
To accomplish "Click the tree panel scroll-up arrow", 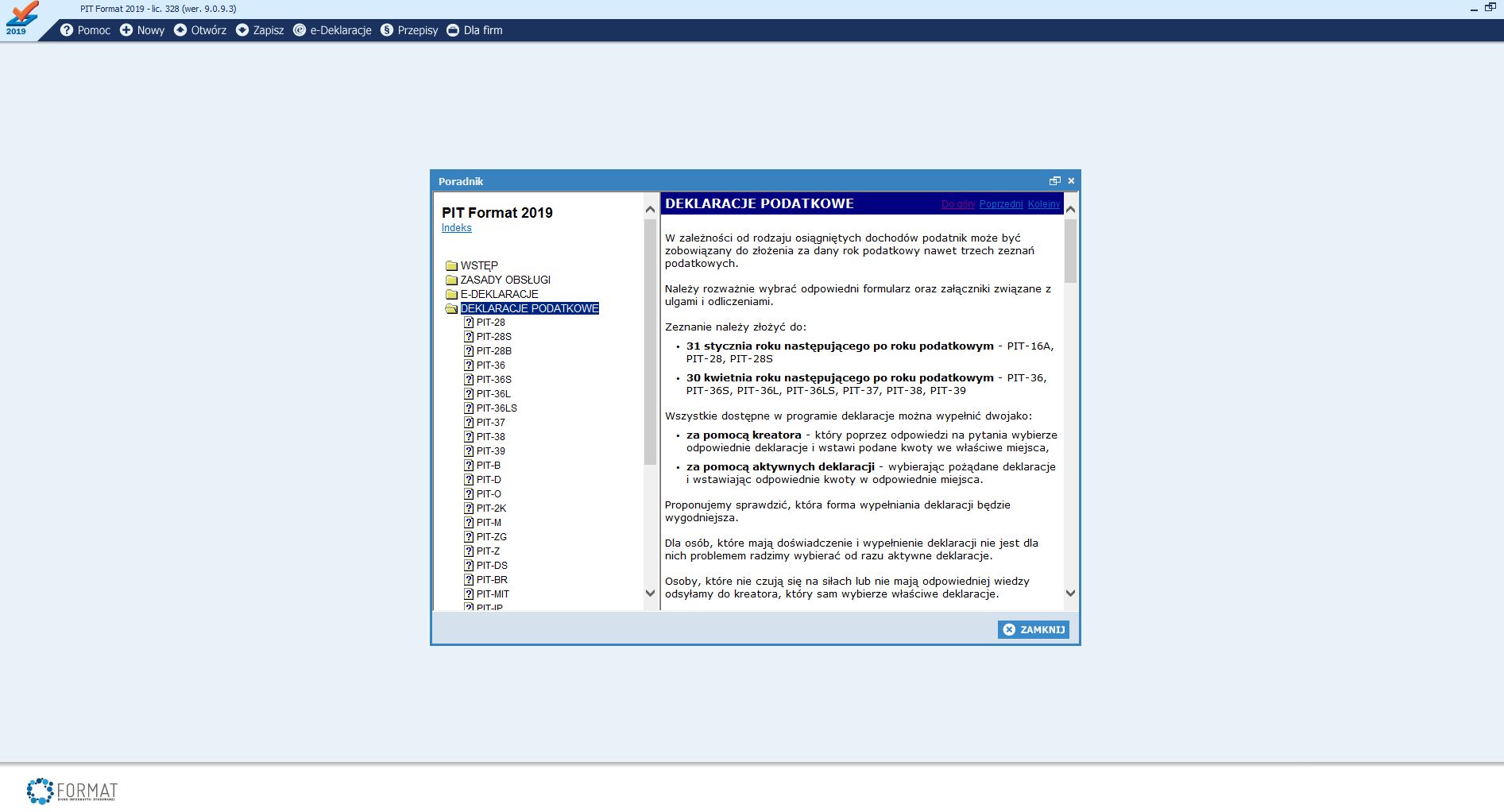I will coord(650,209).
